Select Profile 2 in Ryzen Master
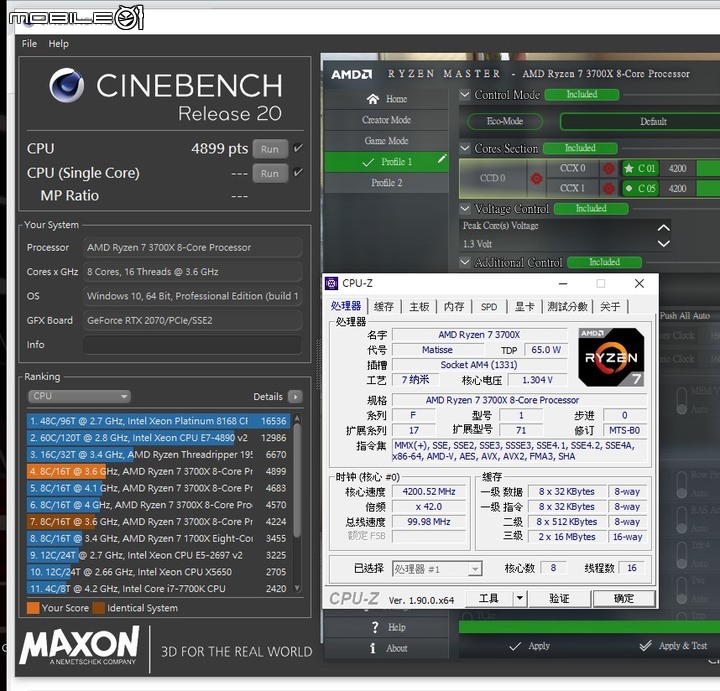The width and height of the screenshot is (720, 691). tap(386, 183)
